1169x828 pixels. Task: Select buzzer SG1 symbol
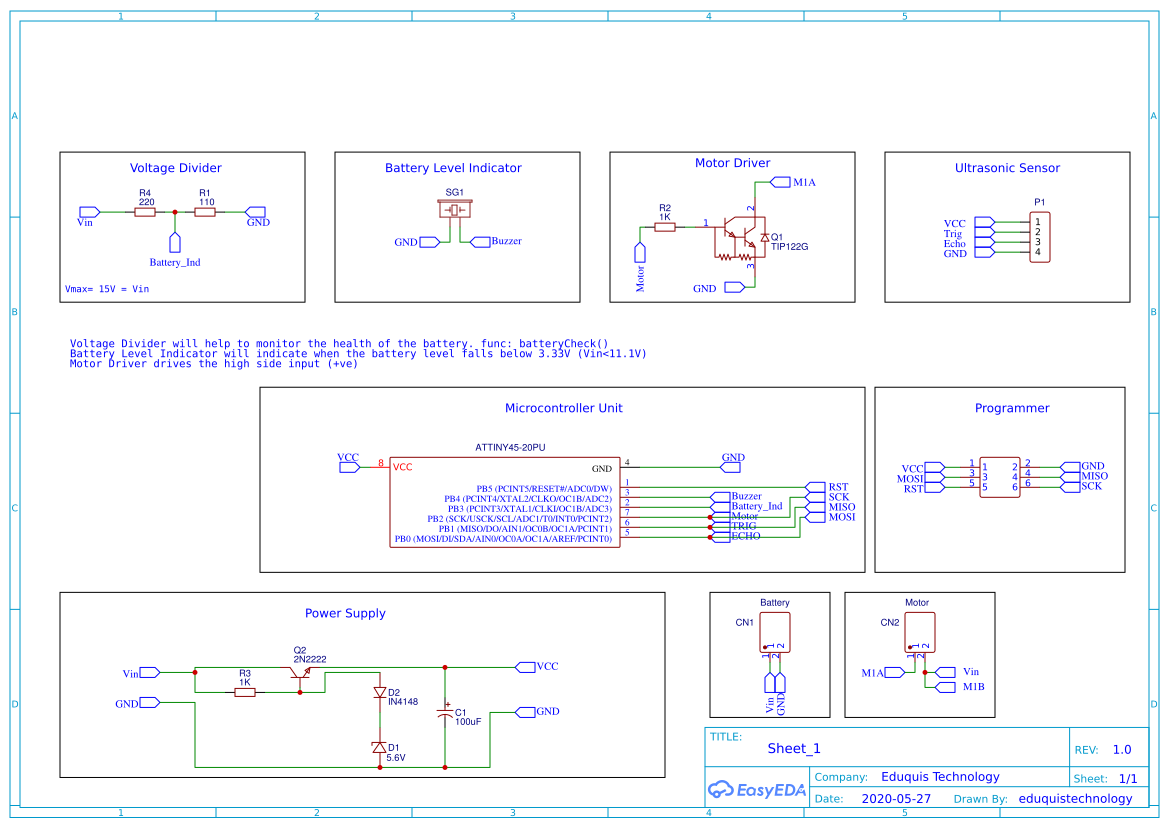[455, 209]
